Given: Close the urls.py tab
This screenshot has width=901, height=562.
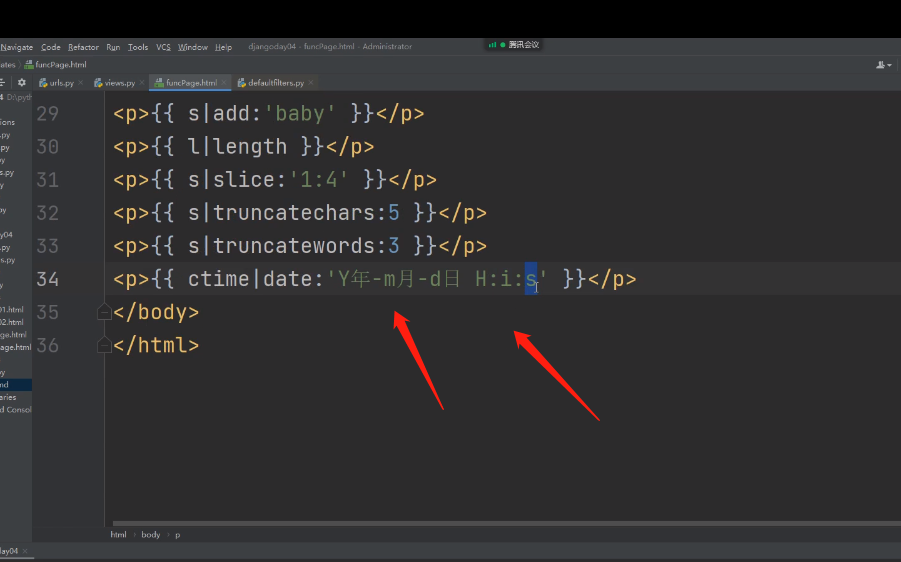Looking at the screenshot, I should (80, 83).
